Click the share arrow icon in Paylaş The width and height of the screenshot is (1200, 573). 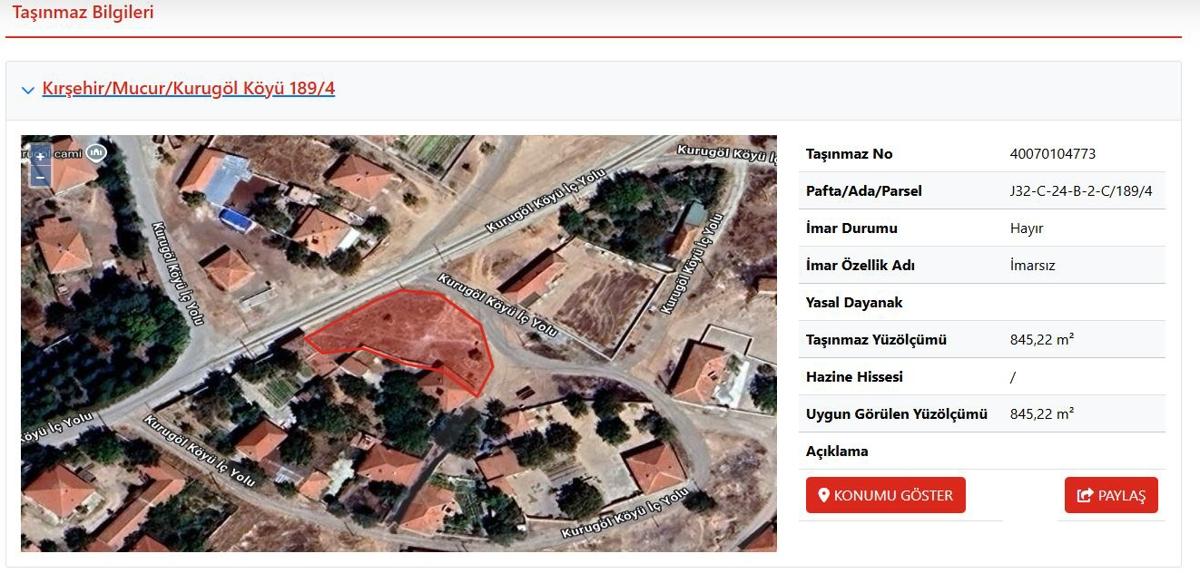click(x=1085, y=495)
